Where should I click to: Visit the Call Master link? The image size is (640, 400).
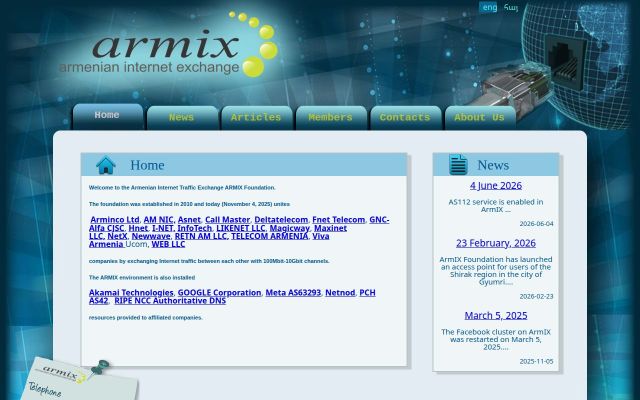(227, 220)
